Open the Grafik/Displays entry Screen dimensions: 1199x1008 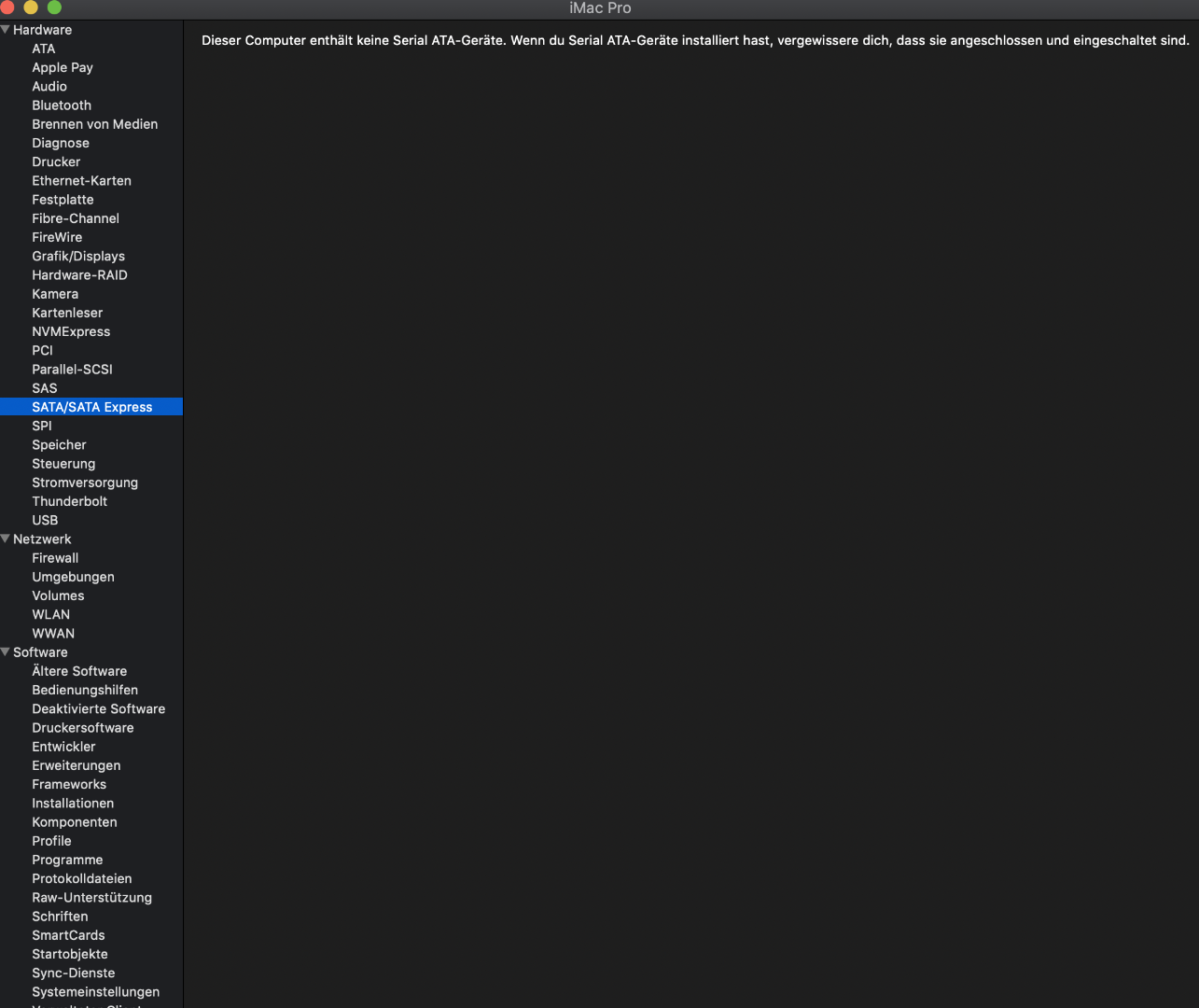[78, 256]
